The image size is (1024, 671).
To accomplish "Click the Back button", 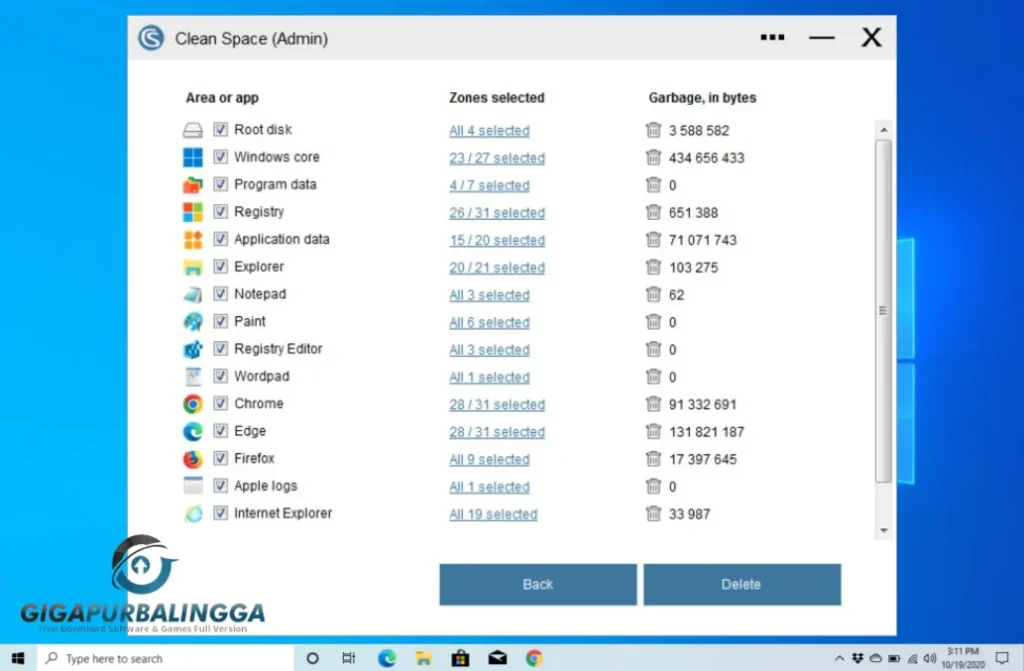I will pos(537,584).
